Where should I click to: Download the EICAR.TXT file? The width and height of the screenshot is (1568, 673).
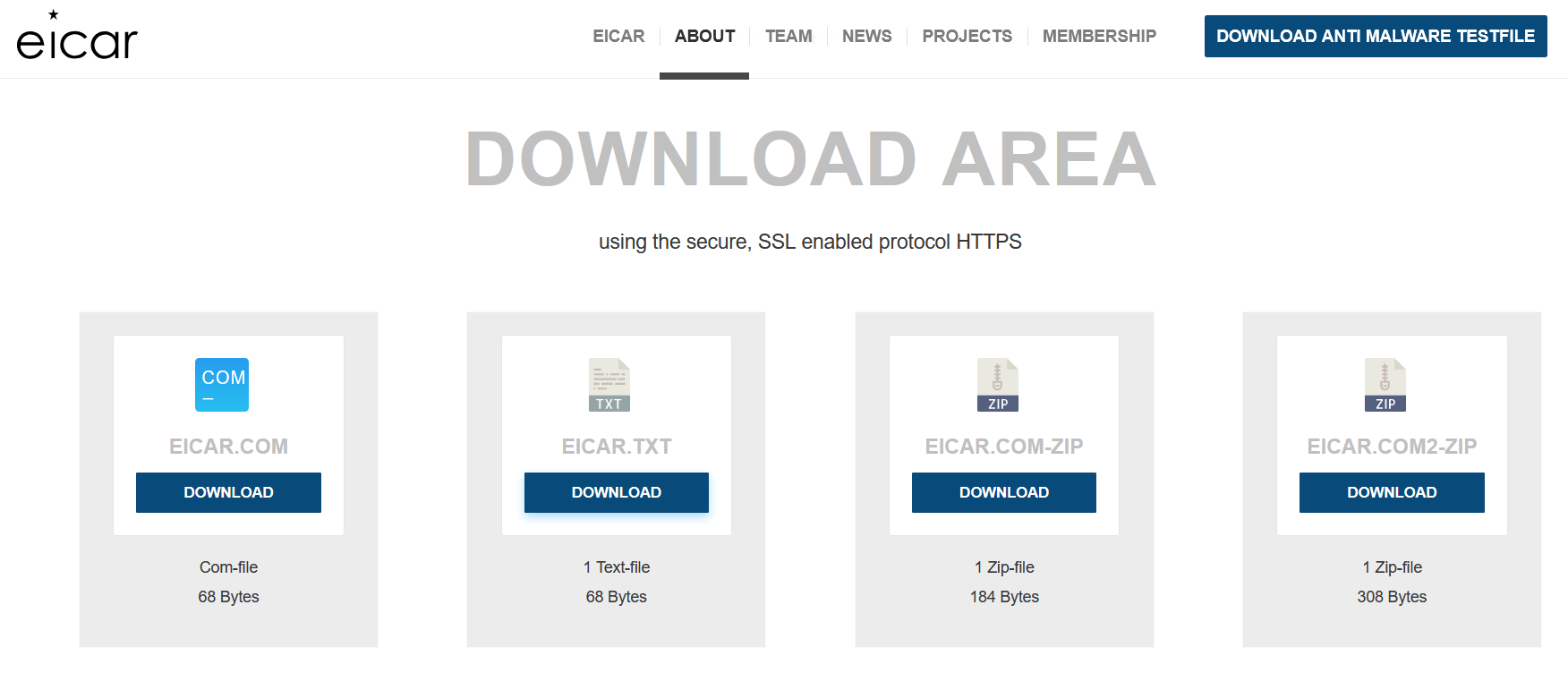click(616, 492)
